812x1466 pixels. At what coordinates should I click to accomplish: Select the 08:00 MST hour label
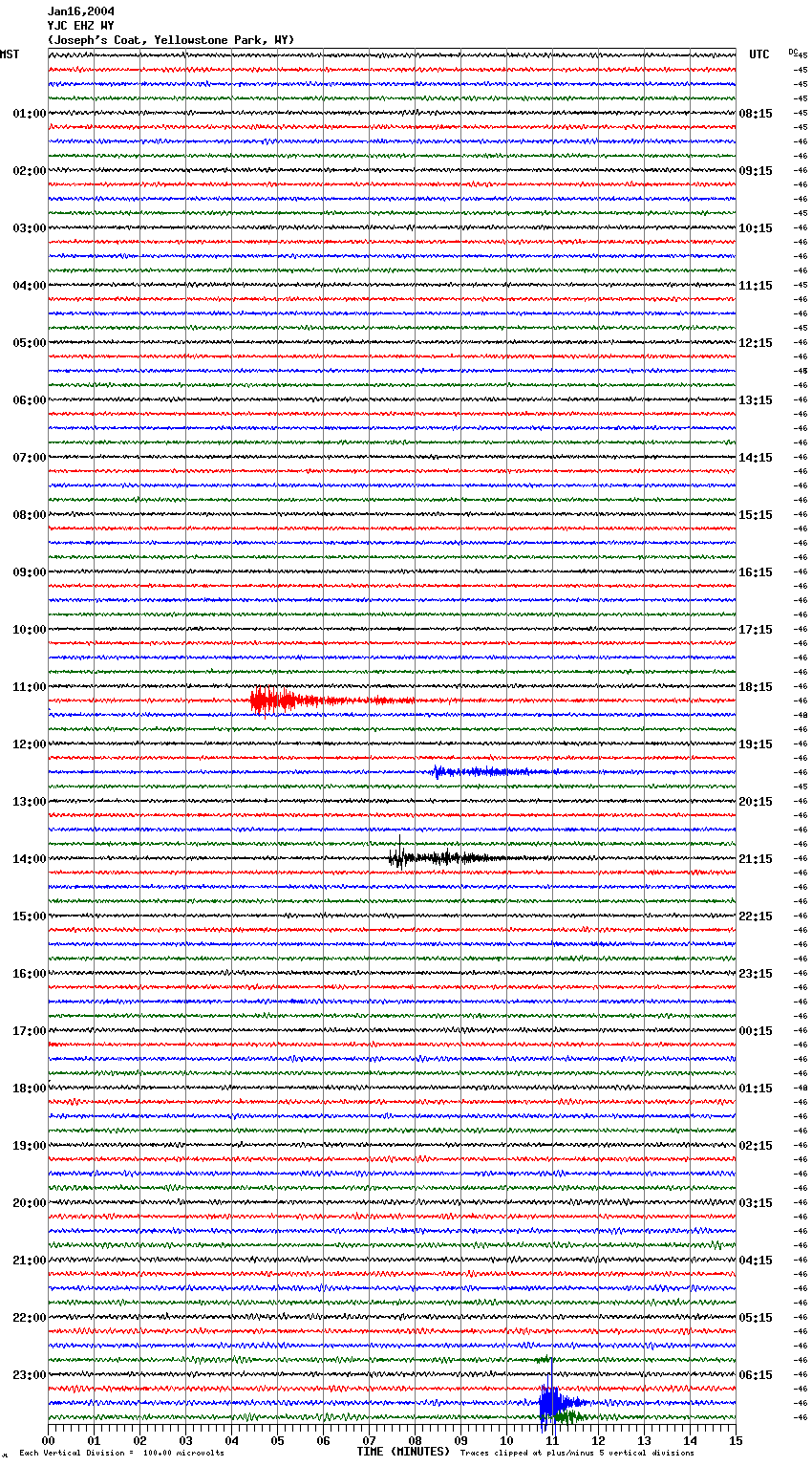(x=30, y=515)
